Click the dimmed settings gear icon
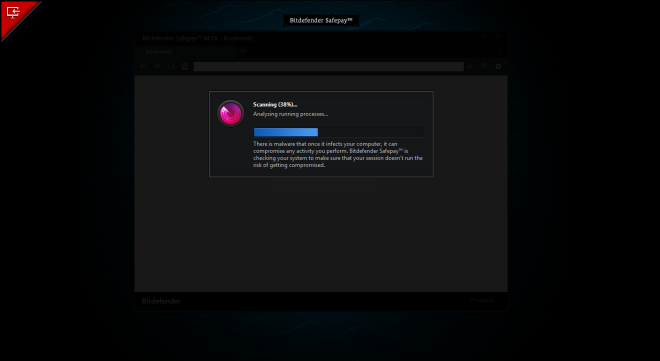The width and height of the screenshot is (660, 361). 498,66
